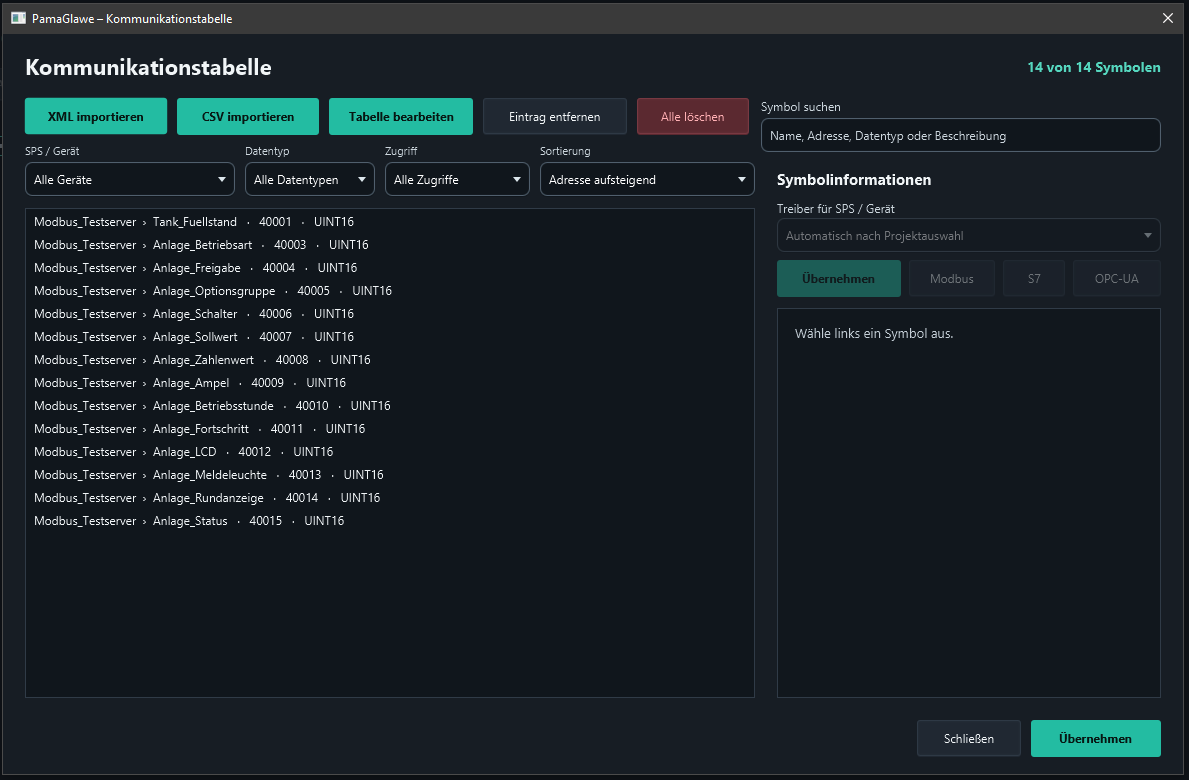Viewport: 1189px width, 780px height.
Task: Select the Anlage_Freigabe row at 40004
Action: [x=390, y=268]
